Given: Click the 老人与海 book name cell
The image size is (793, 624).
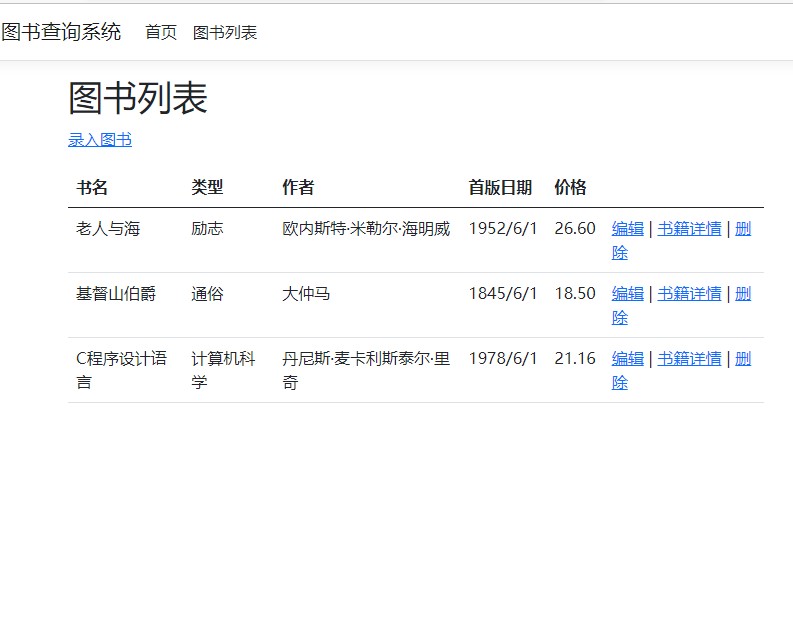Looking at the screenshot, I should 108,229.
